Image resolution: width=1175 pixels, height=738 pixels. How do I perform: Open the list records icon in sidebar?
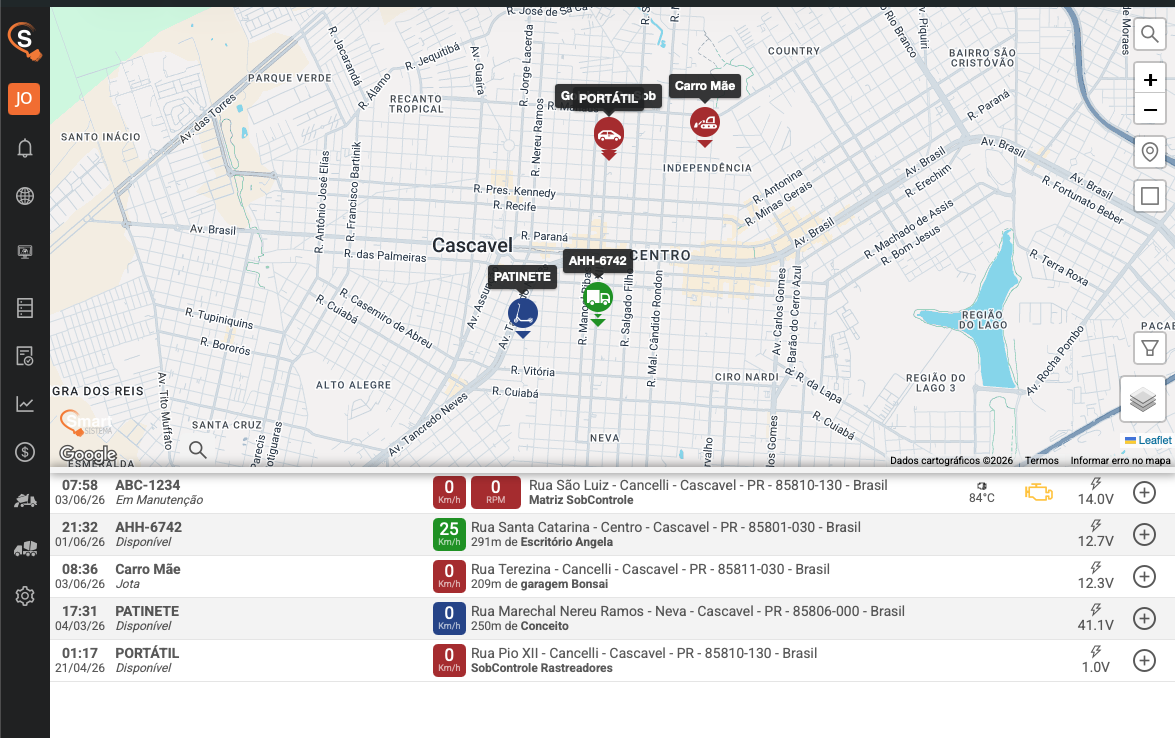click(25, 308)
